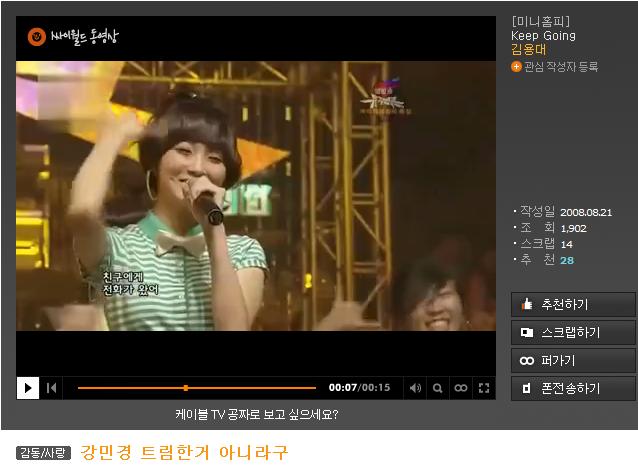Click the date 2008.08.21
638x468 pixels.
point(586,212)
